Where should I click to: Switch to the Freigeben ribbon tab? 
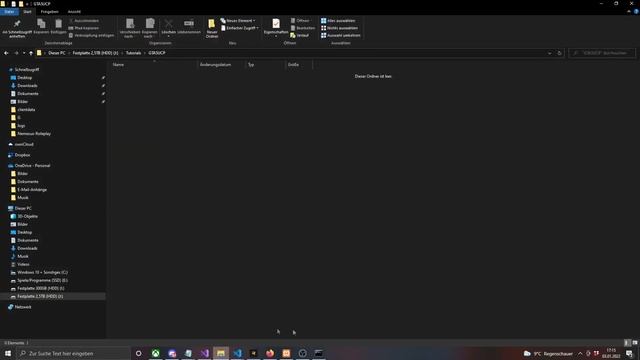49,11
